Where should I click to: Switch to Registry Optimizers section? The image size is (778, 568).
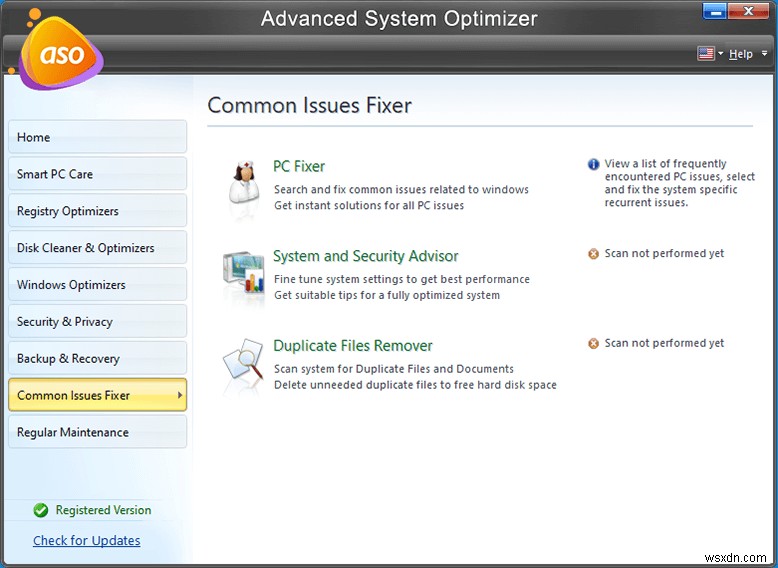click(97, 211)
